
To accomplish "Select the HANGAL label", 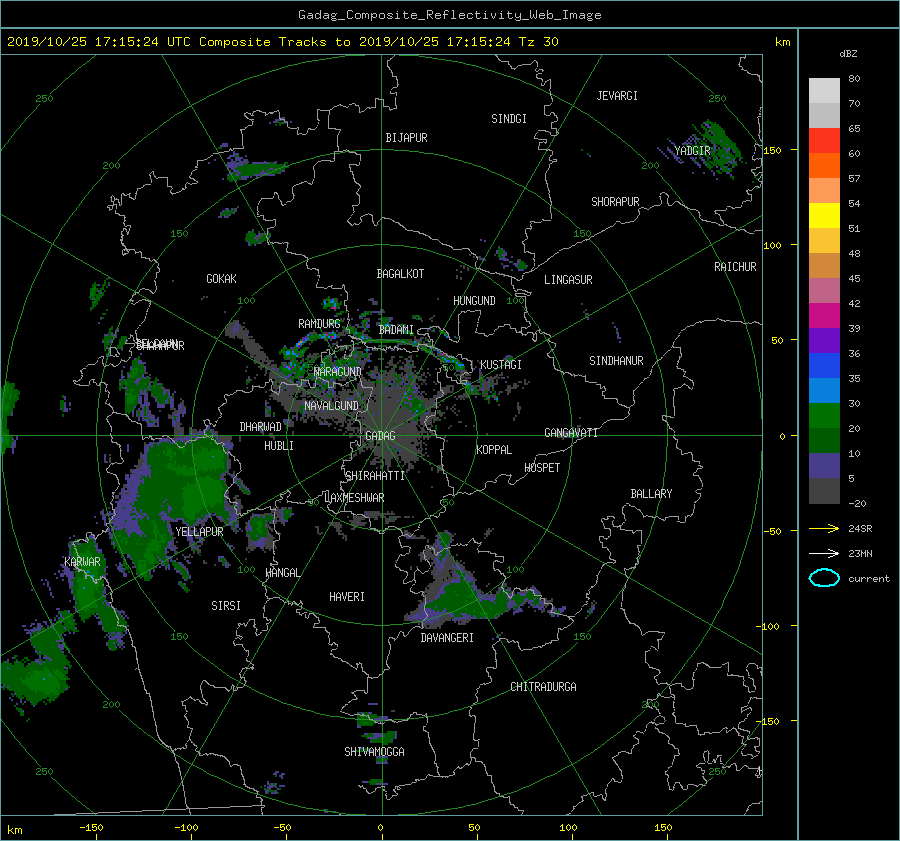I will click(282, 573).
